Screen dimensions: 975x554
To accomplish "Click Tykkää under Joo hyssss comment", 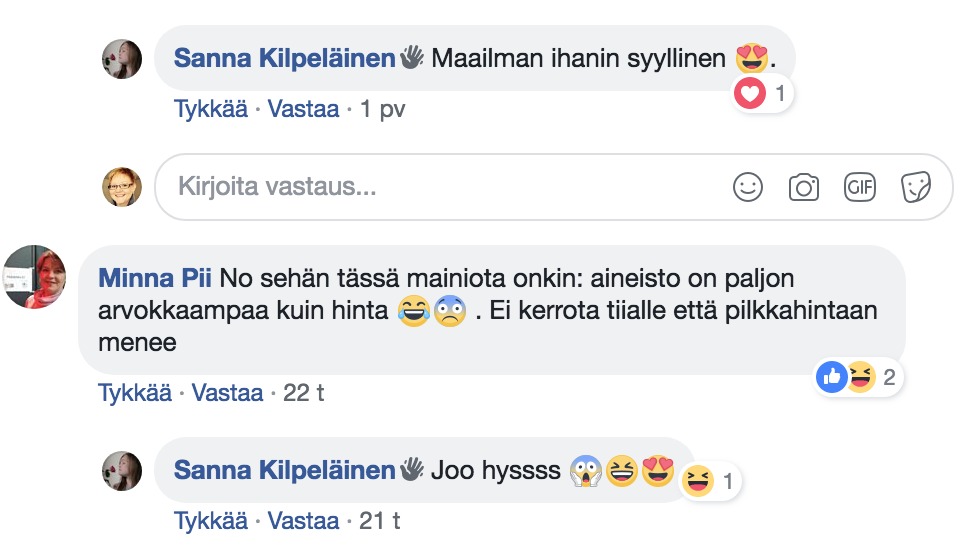I will (x=211, y=521).
